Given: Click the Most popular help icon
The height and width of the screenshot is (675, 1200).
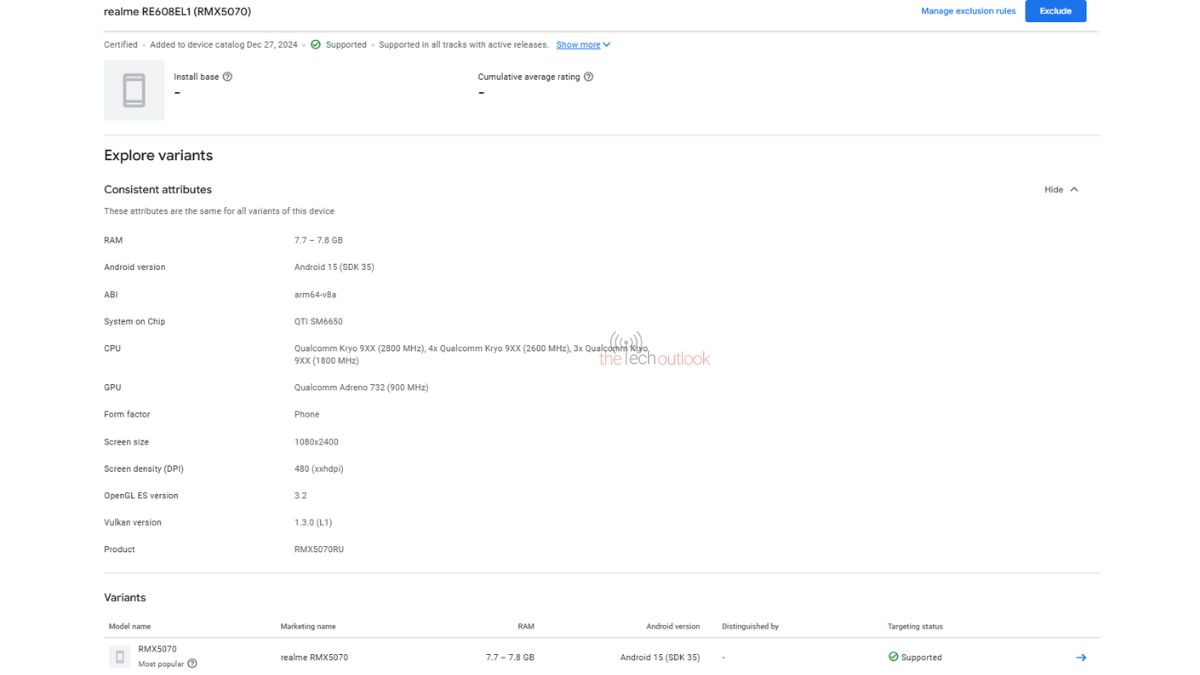Looking at the screenshot, I should coord(192,662).
